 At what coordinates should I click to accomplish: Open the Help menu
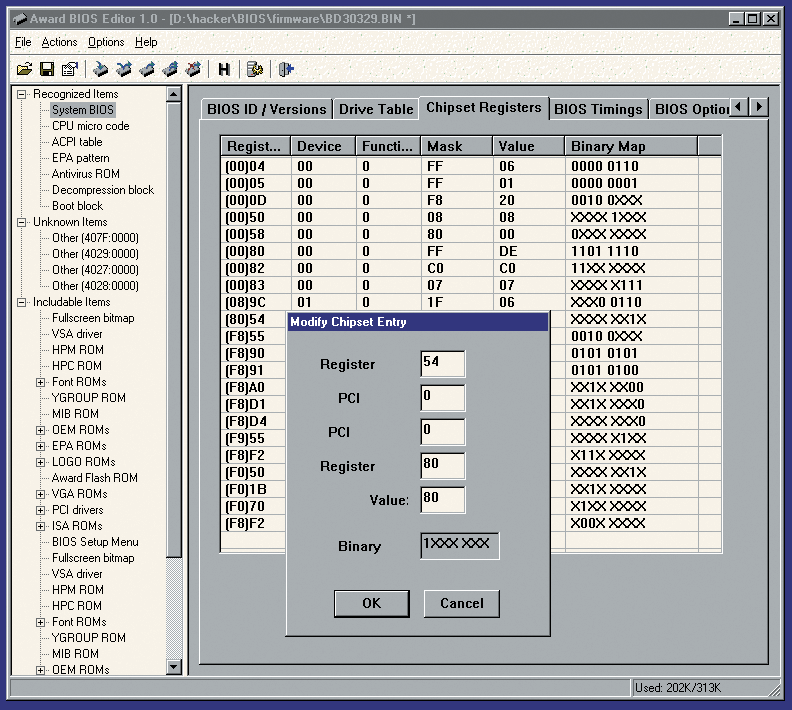tap(146, 42)
